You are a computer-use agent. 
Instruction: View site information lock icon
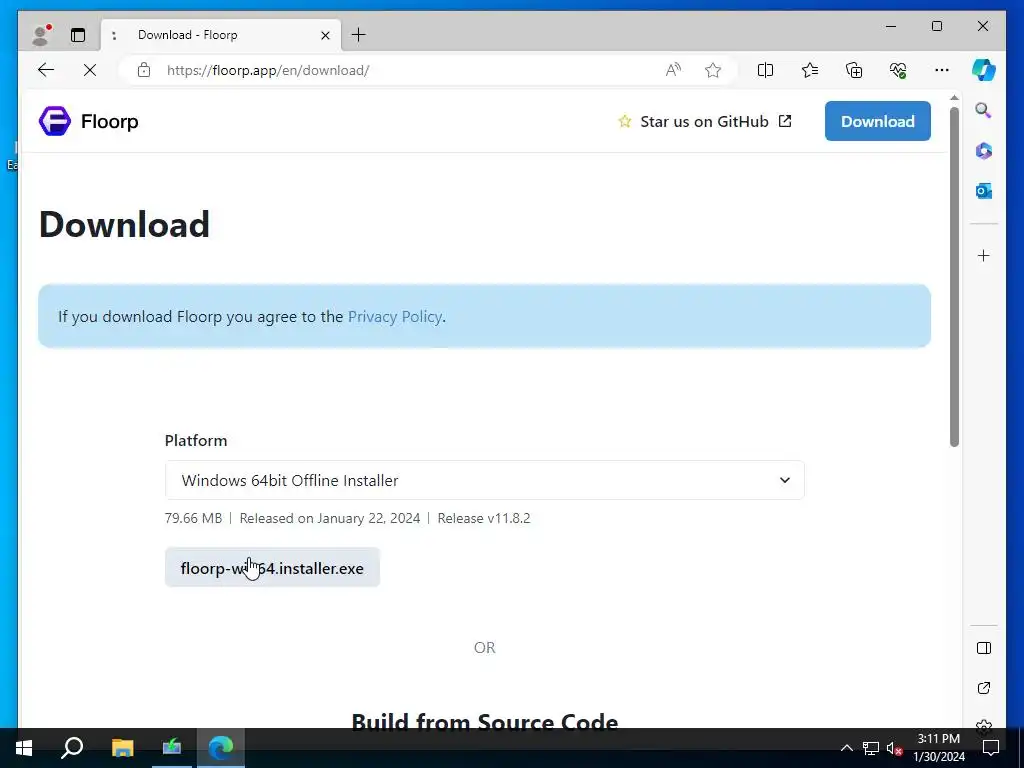pos(144,70)
